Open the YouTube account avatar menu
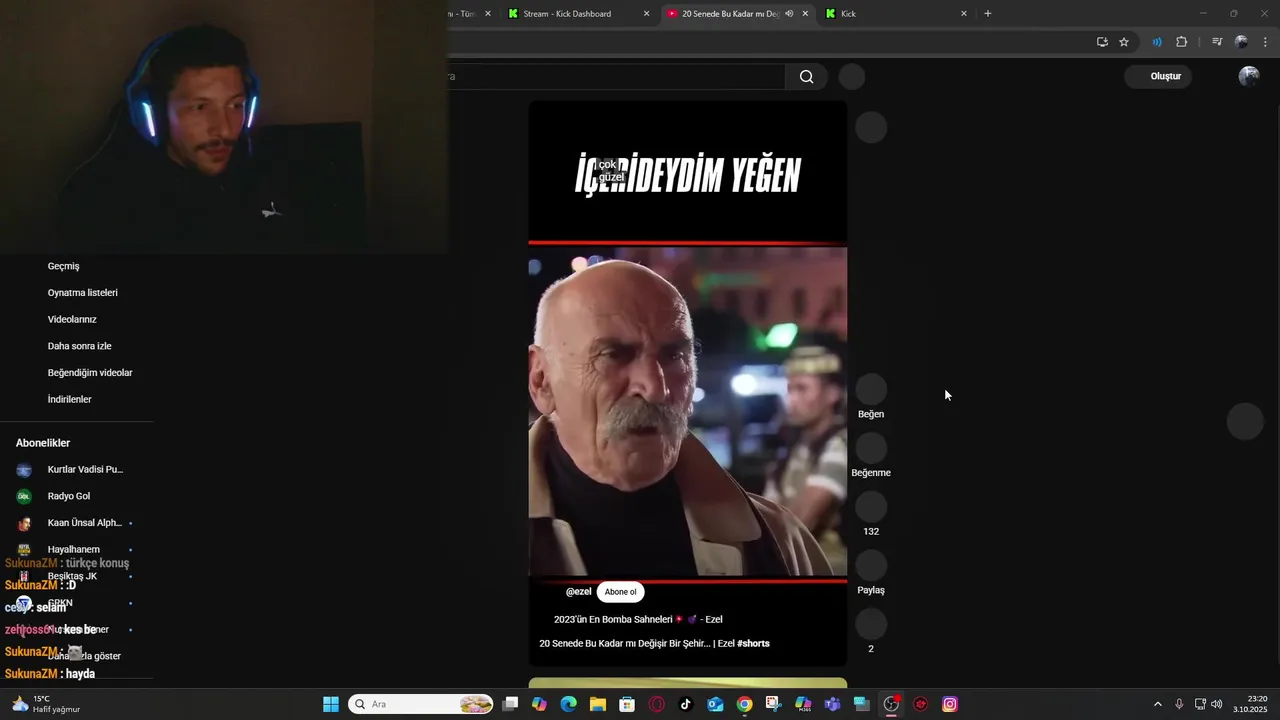The height and width of the screenshot is (720, 1280). pos(1249,76)
